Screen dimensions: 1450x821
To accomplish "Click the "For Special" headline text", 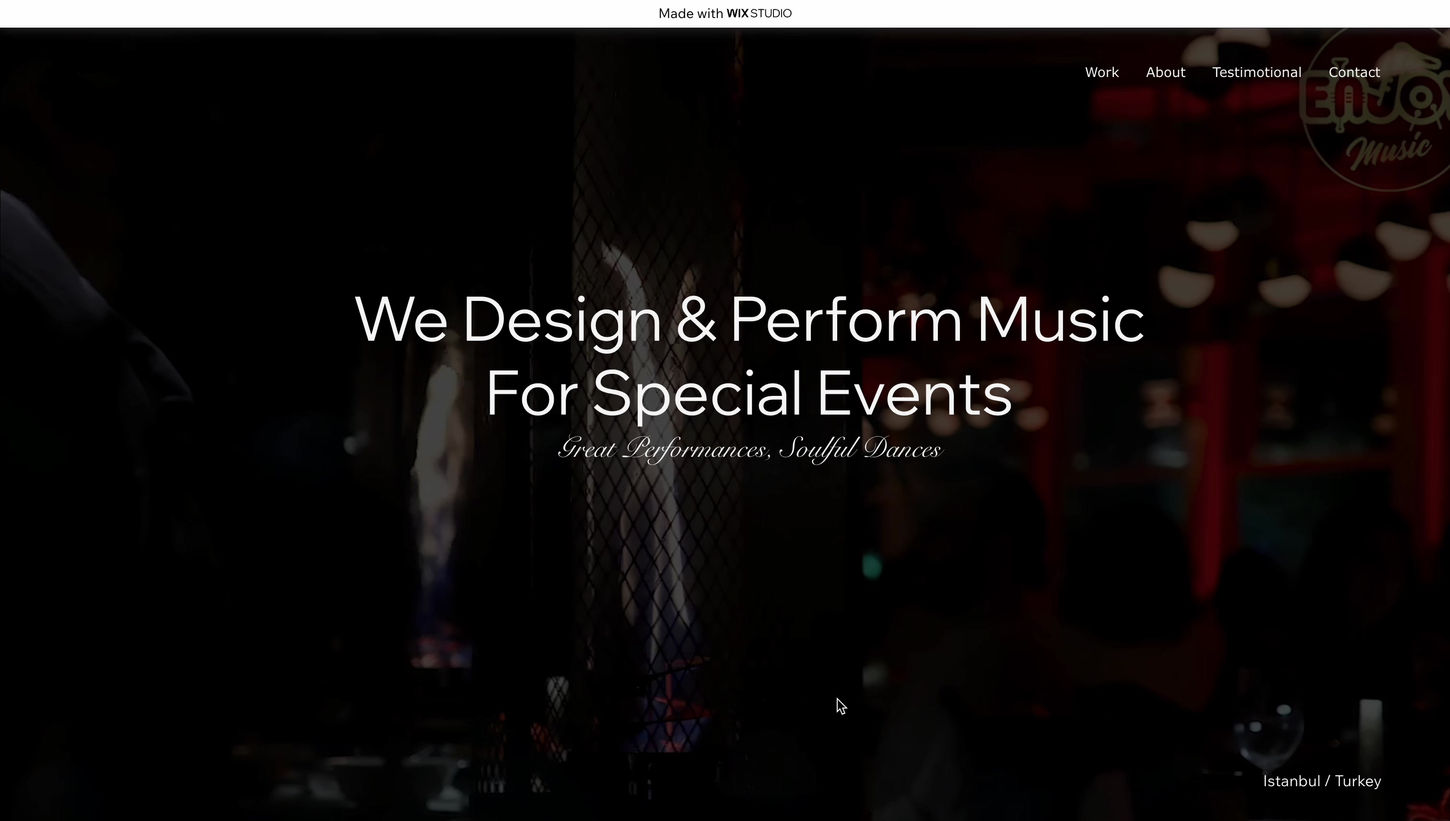I will click(644, 394).
